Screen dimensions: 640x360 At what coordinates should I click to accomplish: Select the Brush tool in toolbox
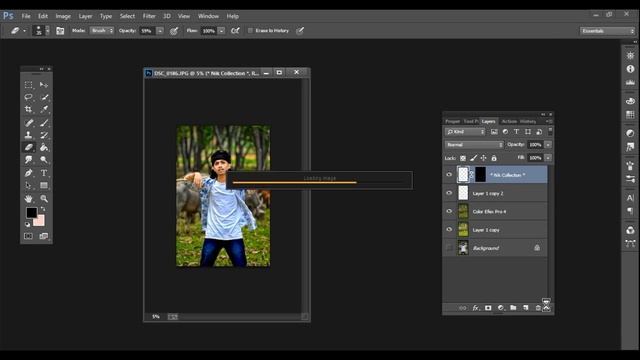(x=44, y=123)
